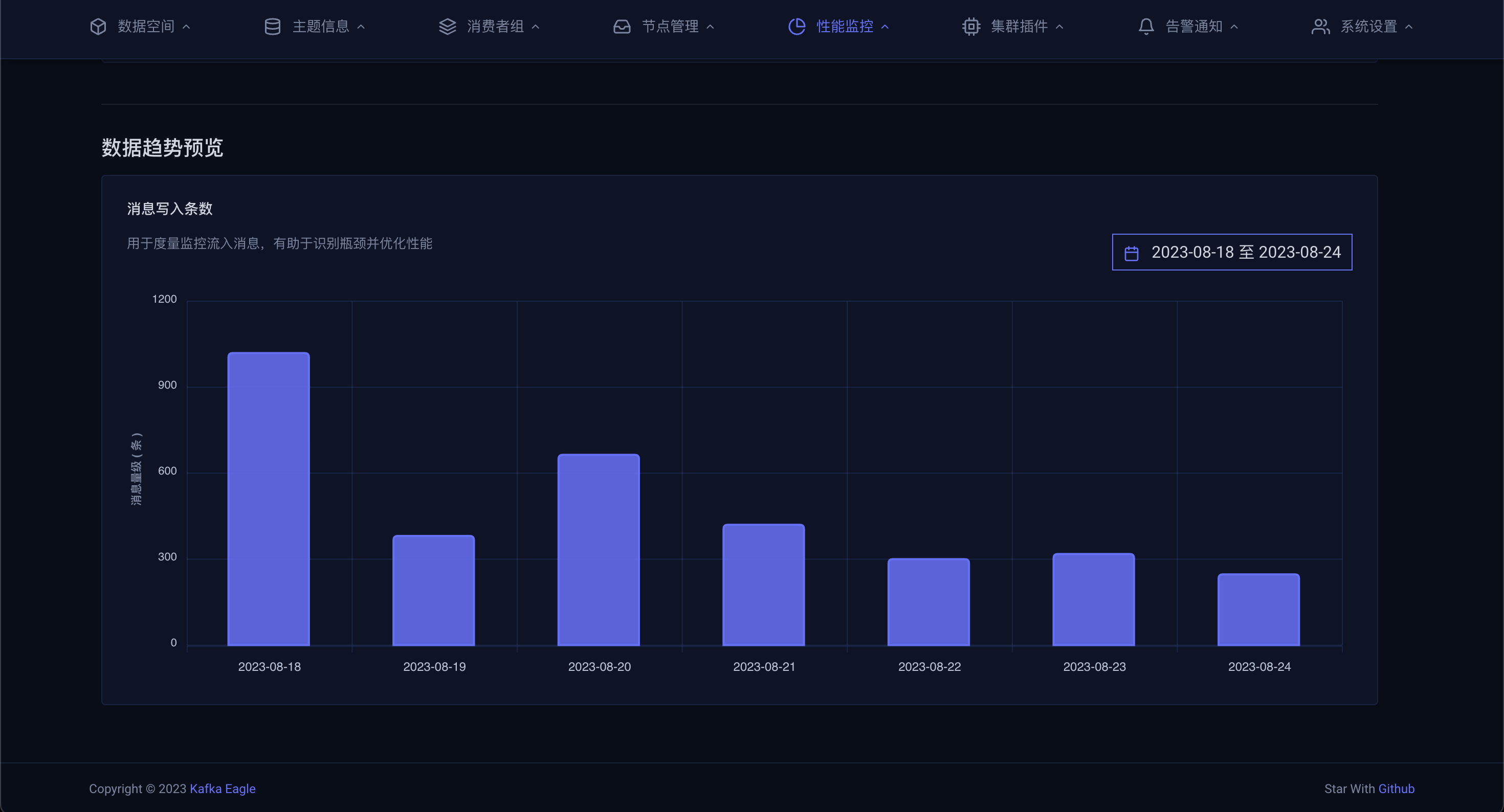Click the pie chart icon beside 性能监控
1504x812 pixels.
pyautogui.click(x=797, y=27)
